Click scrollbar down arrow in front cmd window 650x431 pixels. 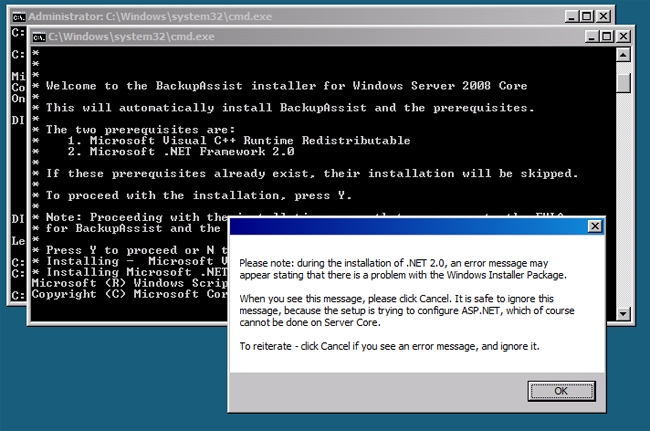pyautogui.click(x=623, y=314)
